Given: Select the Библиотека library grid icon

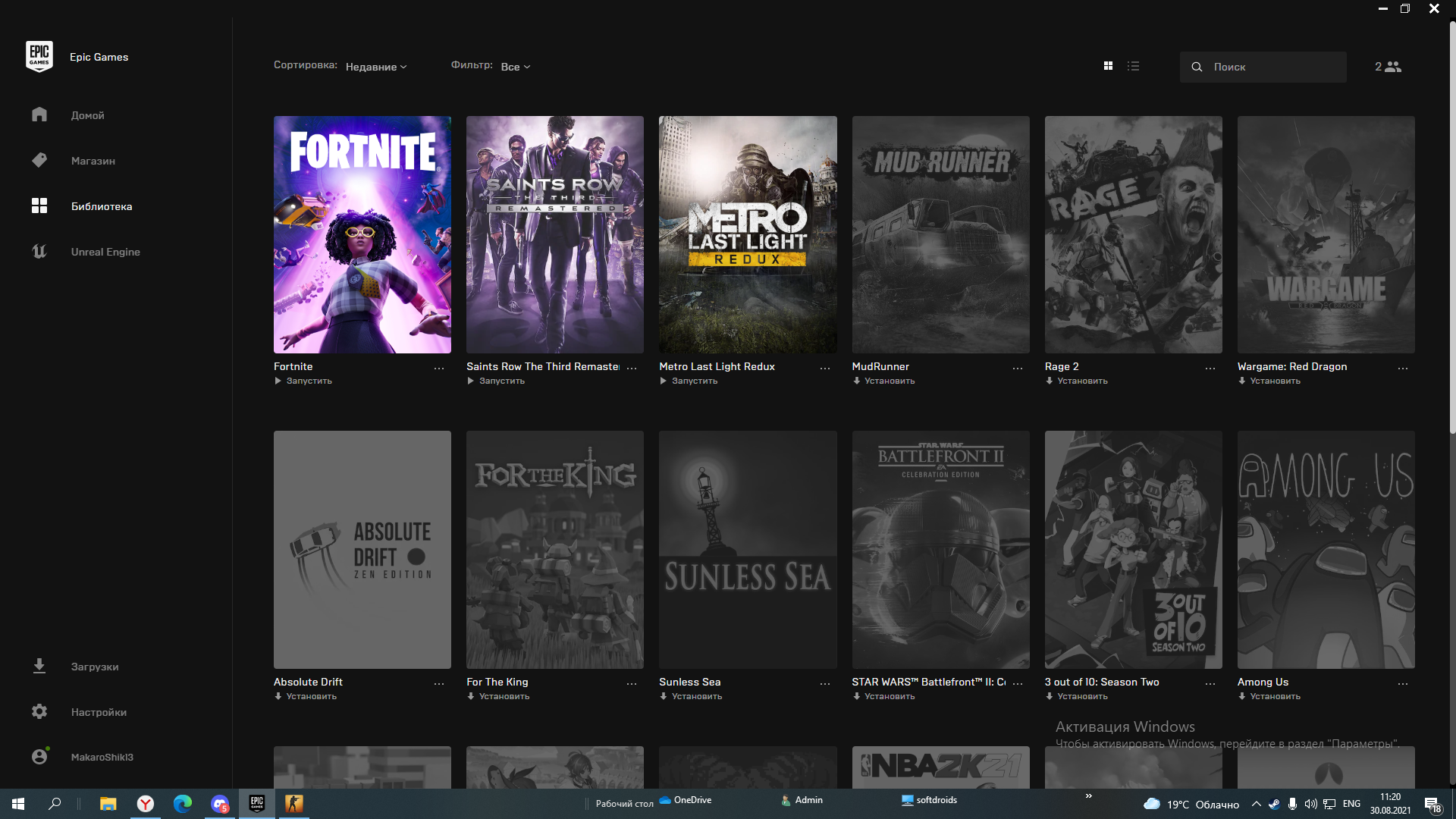Looking at the screenshot, I should pyautogui.click(x=39, y=206).
